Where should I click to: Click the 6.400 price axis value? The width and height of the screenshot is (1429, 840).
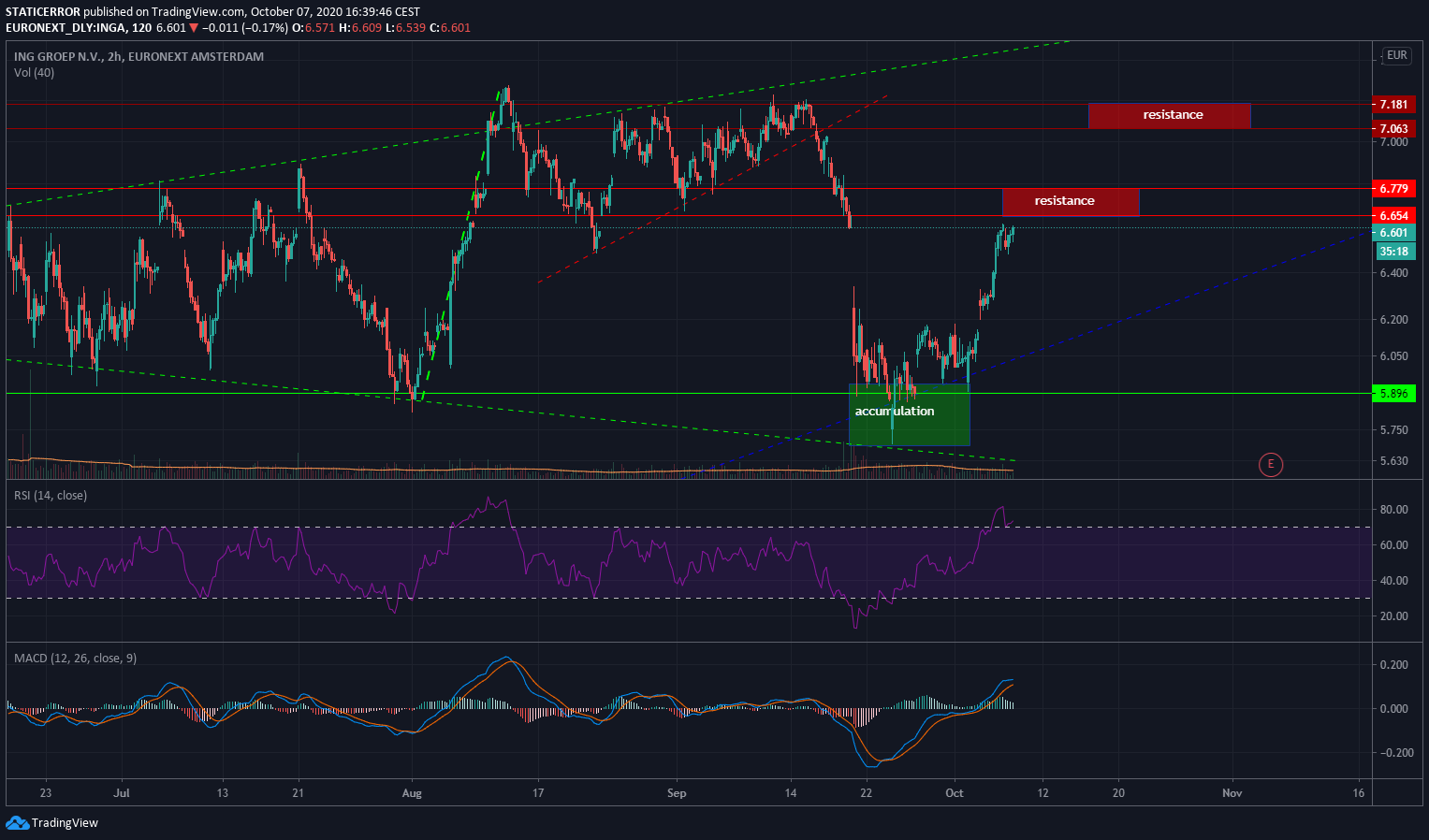(x=1393, y=273)
